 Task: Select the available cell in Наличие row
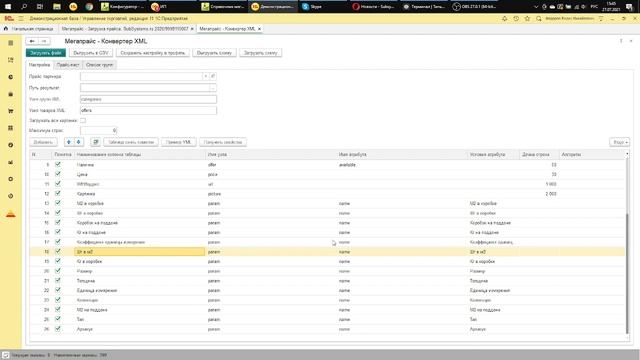tap(402, 164)
